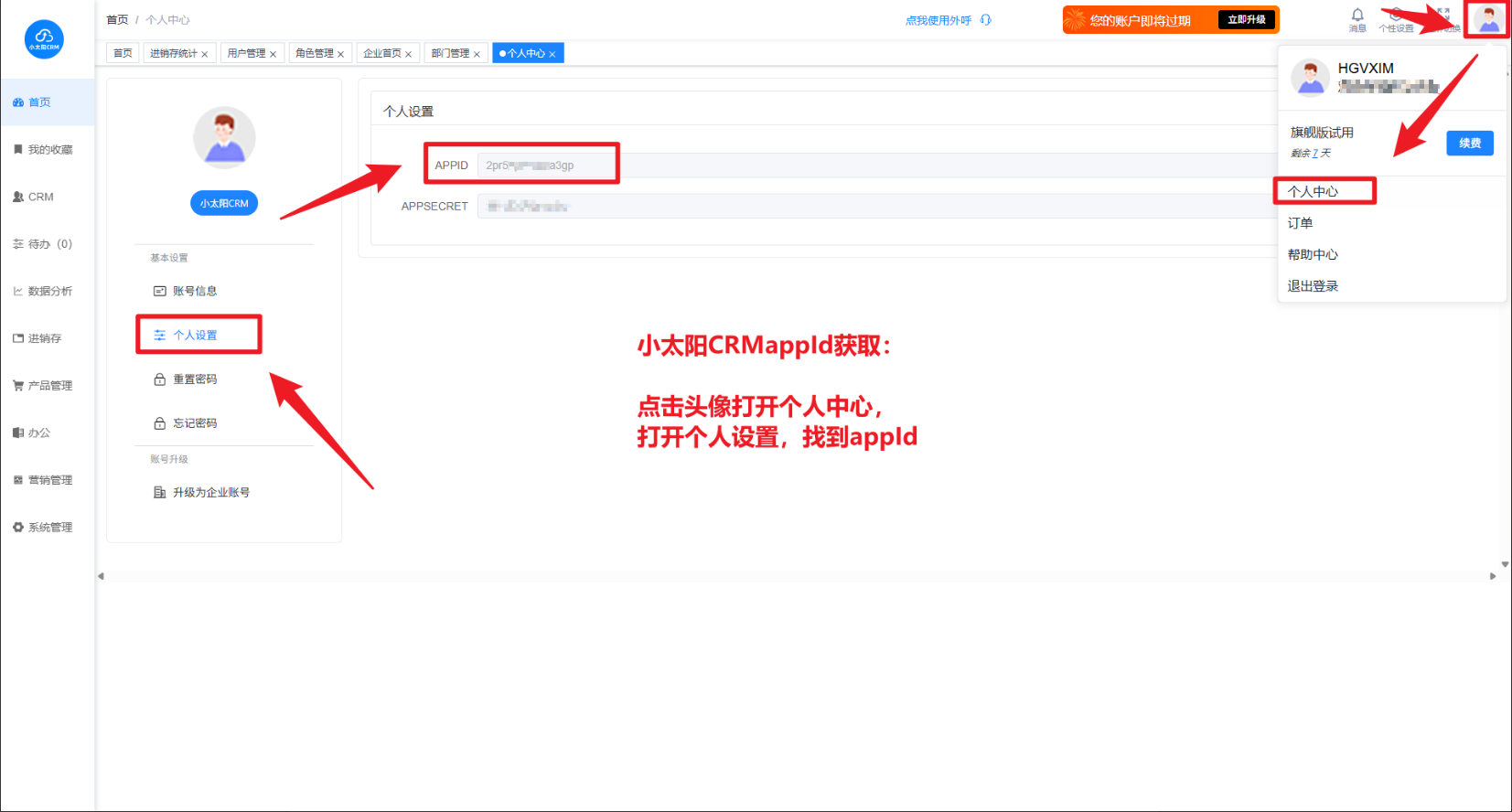
Task: Click the horizontal scrollbar right arrow
Action: (x=1493, y=576)
